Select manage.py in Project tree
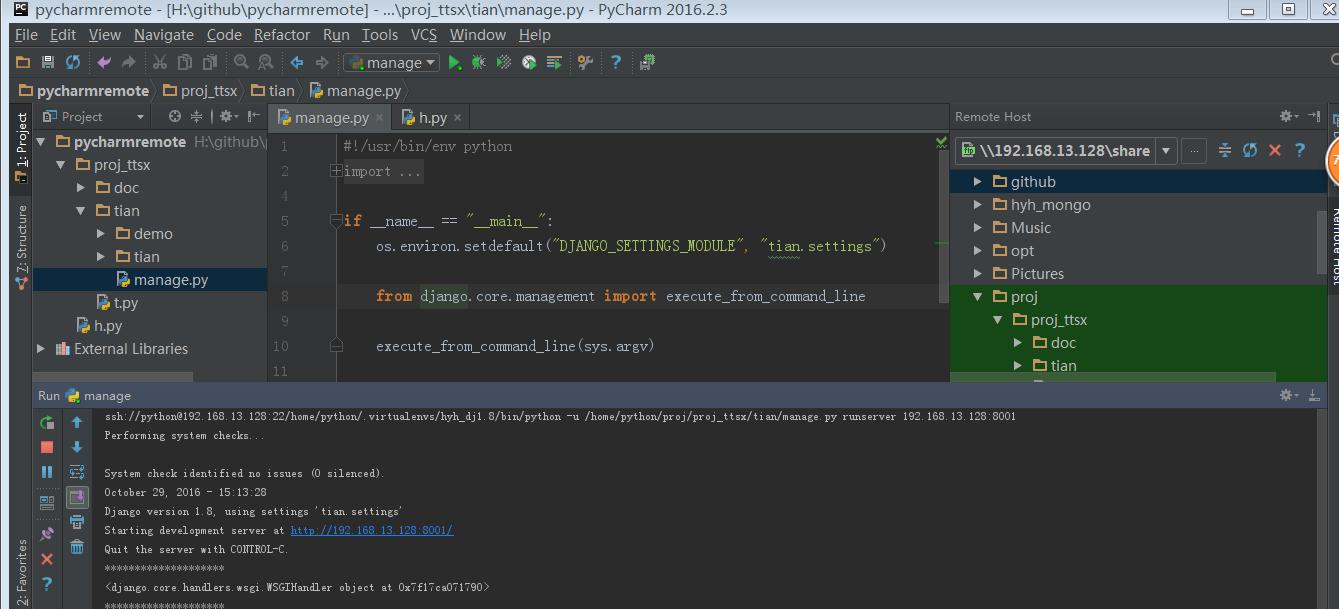1339x609 pixels. tap(150, 280)
